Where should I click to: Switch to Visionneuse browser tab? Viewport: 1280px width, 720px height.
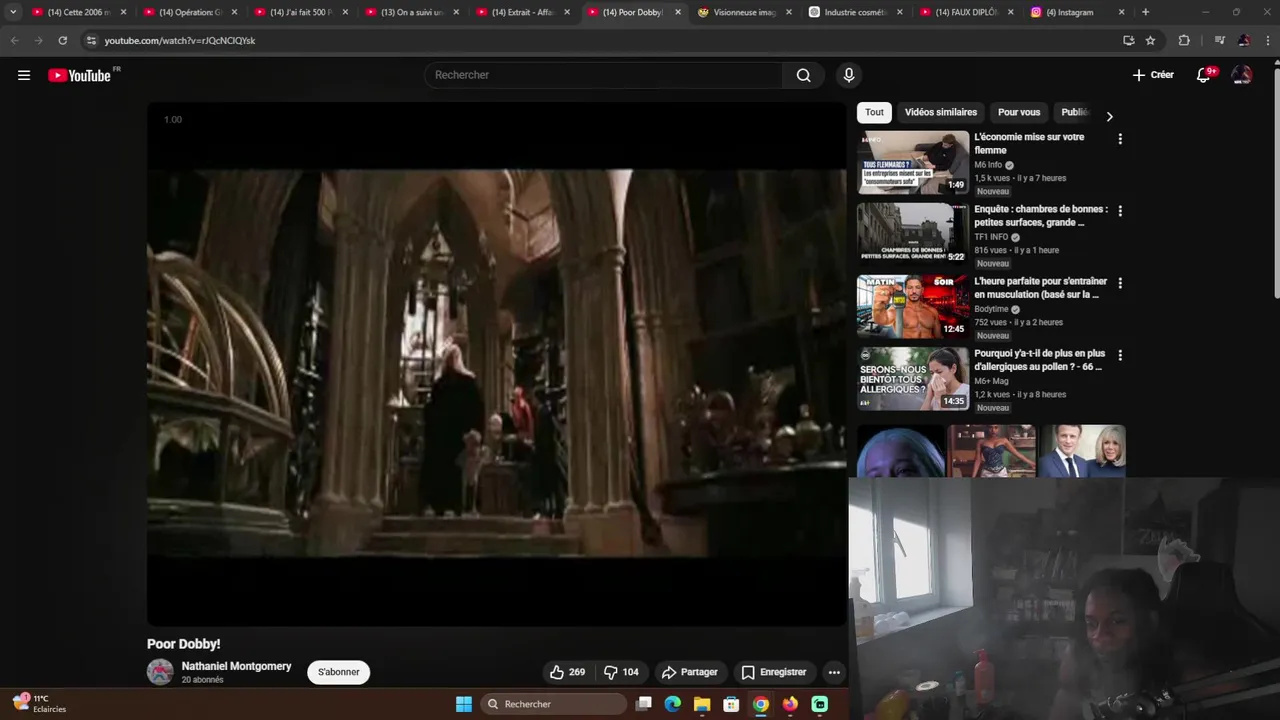coord(744,12)
